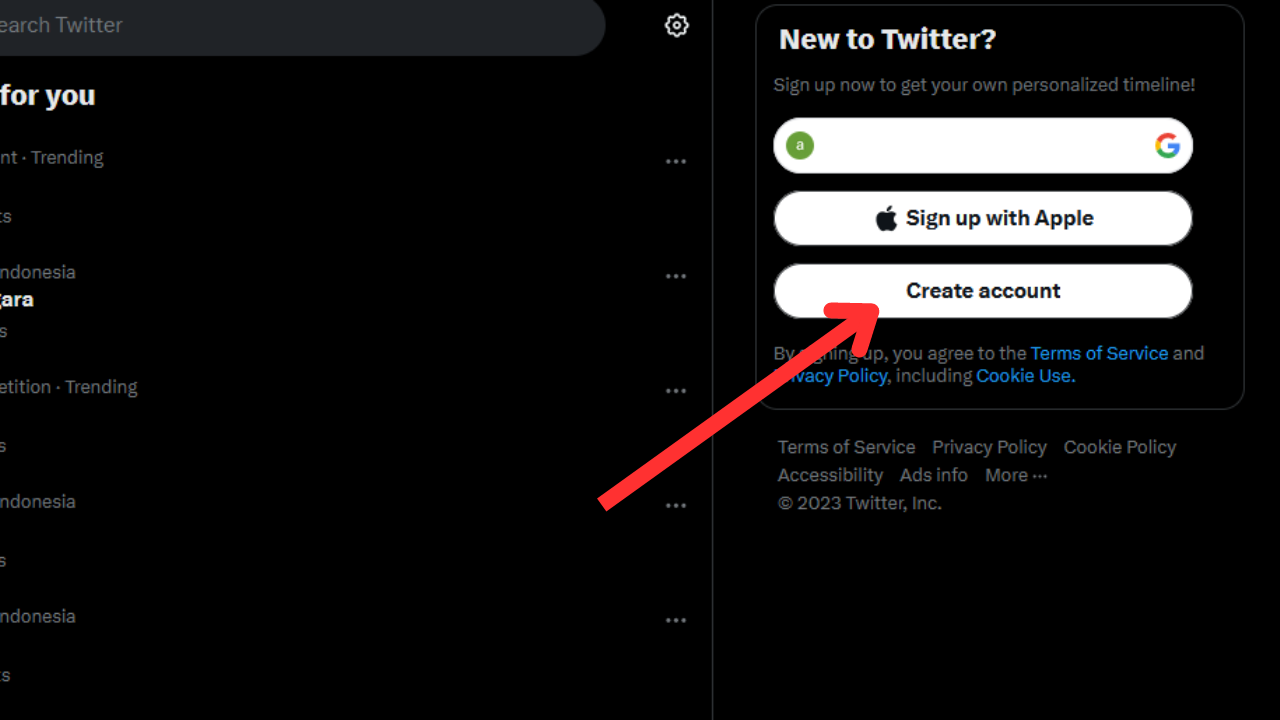This screenshot has height=720, width=1280.
Task: Focus the Search Twitter field
Action: (x=300, y=25)
